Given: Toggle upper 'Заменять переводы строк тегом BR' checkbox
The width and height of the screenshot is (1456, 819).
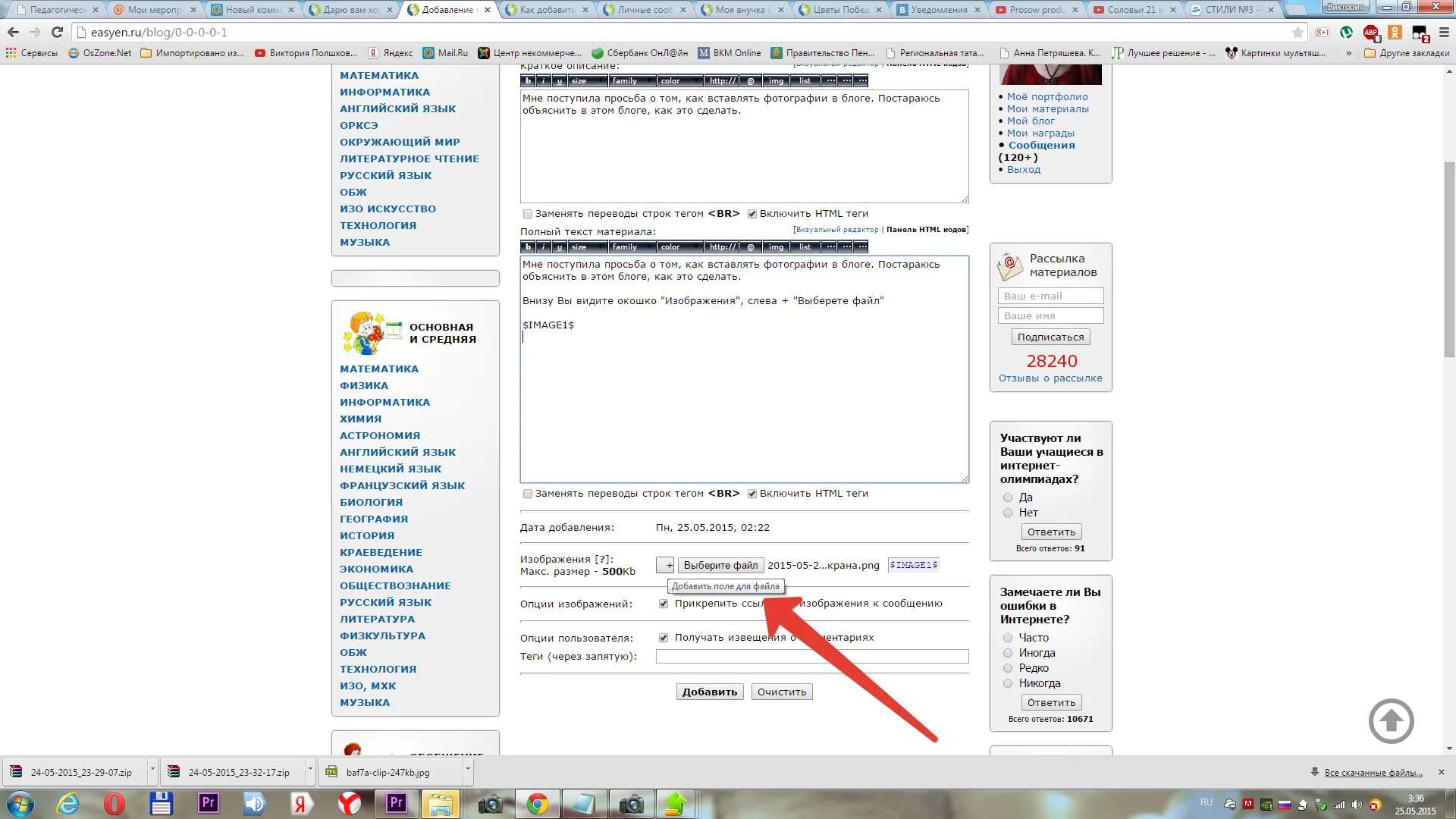Looking at the screenshot, I should [x=528, y=214].
